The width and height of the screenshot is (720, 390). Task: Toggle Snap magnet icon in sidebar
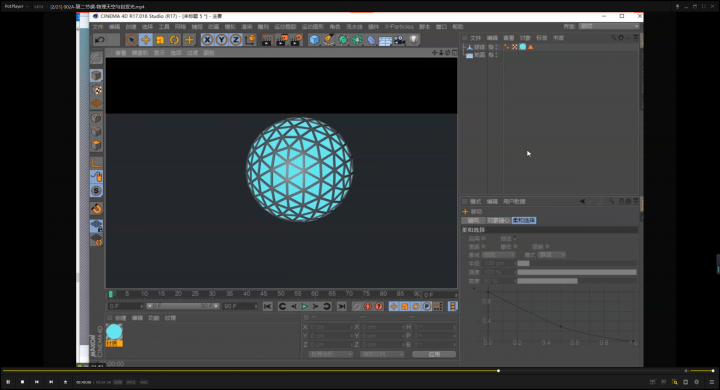tap(96, 209)
